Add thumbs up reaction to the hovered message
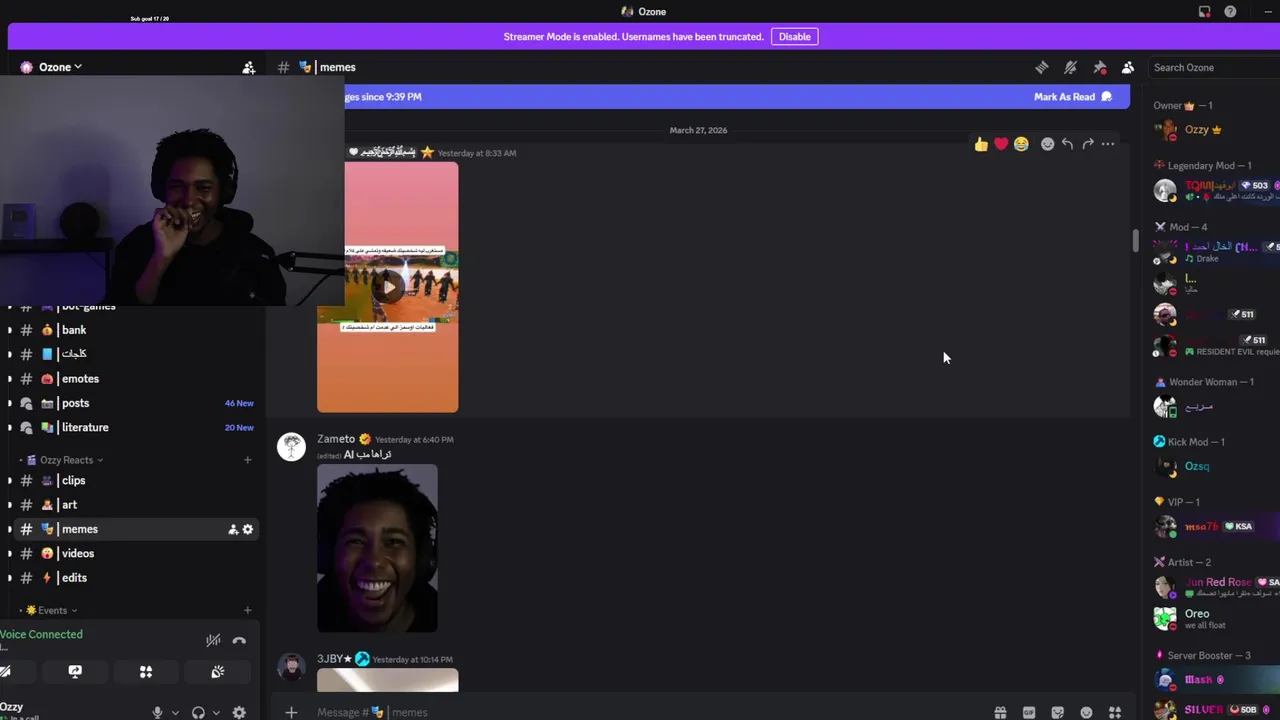 click(x=981, y=144)
